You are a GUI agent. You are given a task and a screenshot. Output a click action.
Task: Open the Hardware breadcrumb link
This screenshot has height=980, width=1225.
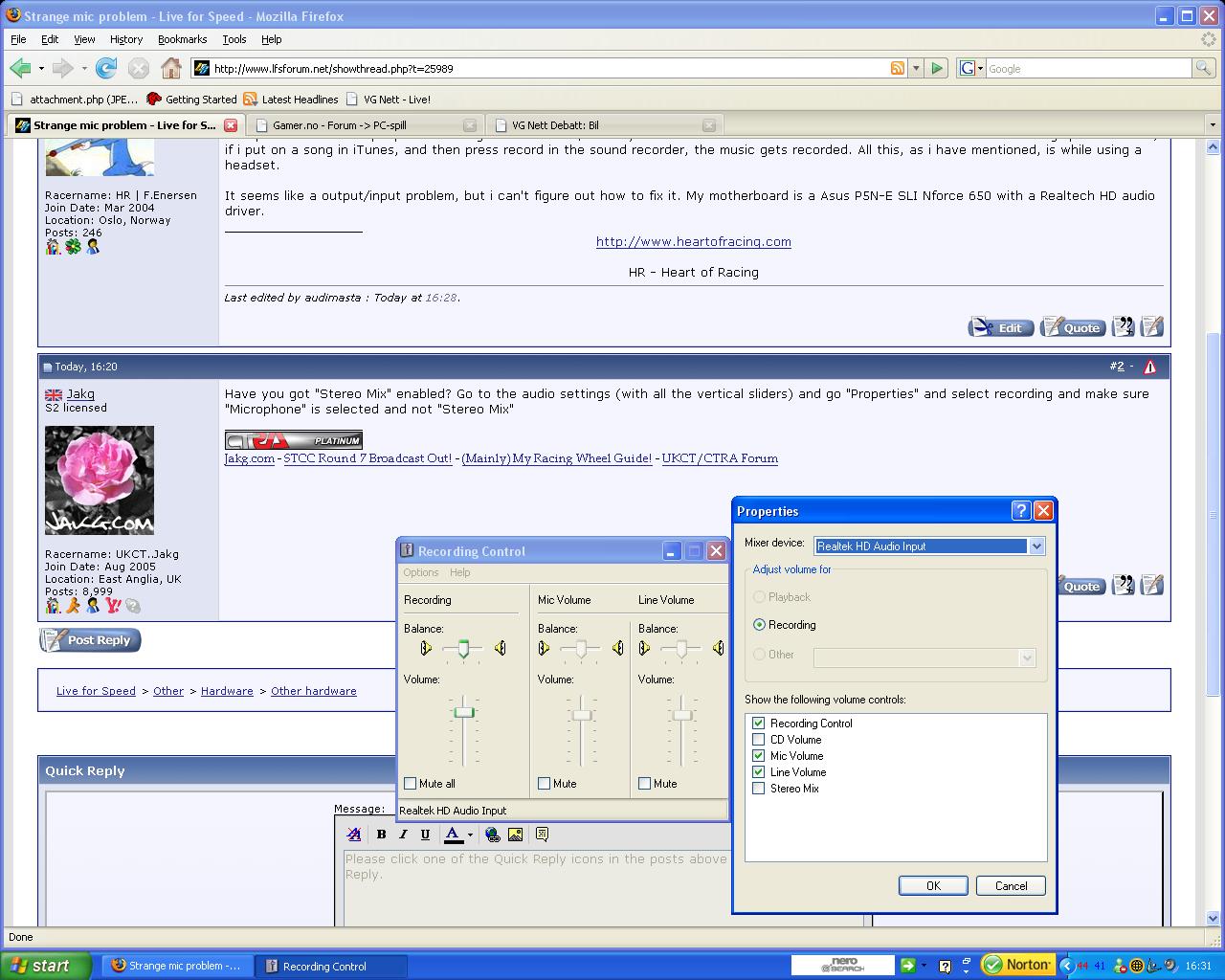coord(227,691)
